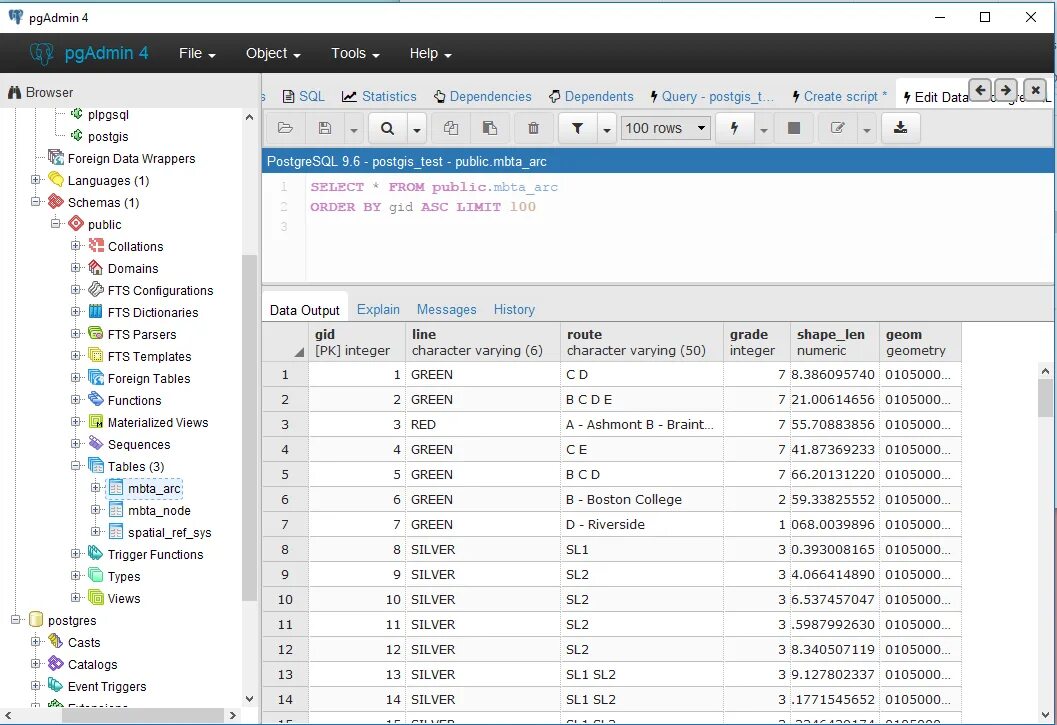Click the Open File folder icon
1057x725 pixels.
tap(285, 128)
